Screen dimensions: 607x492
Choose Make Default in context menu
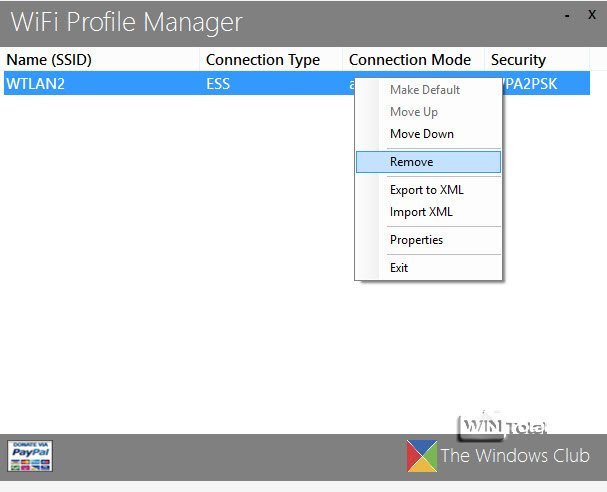[424, 90]
